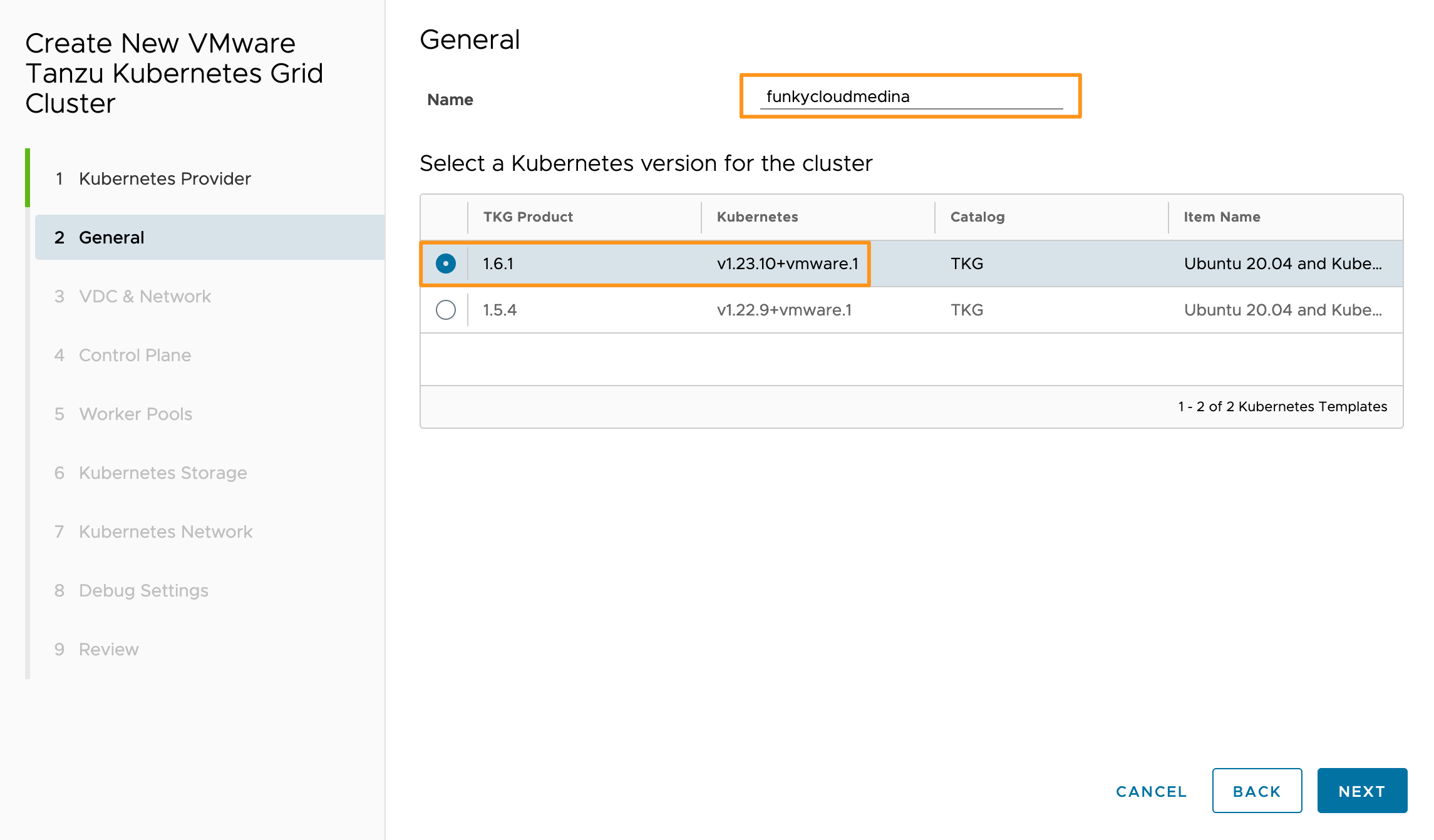
Task: Click the '1 - 2 of 2 Kubernetes Templates' footer
Action: click(x=1282, y=407)
